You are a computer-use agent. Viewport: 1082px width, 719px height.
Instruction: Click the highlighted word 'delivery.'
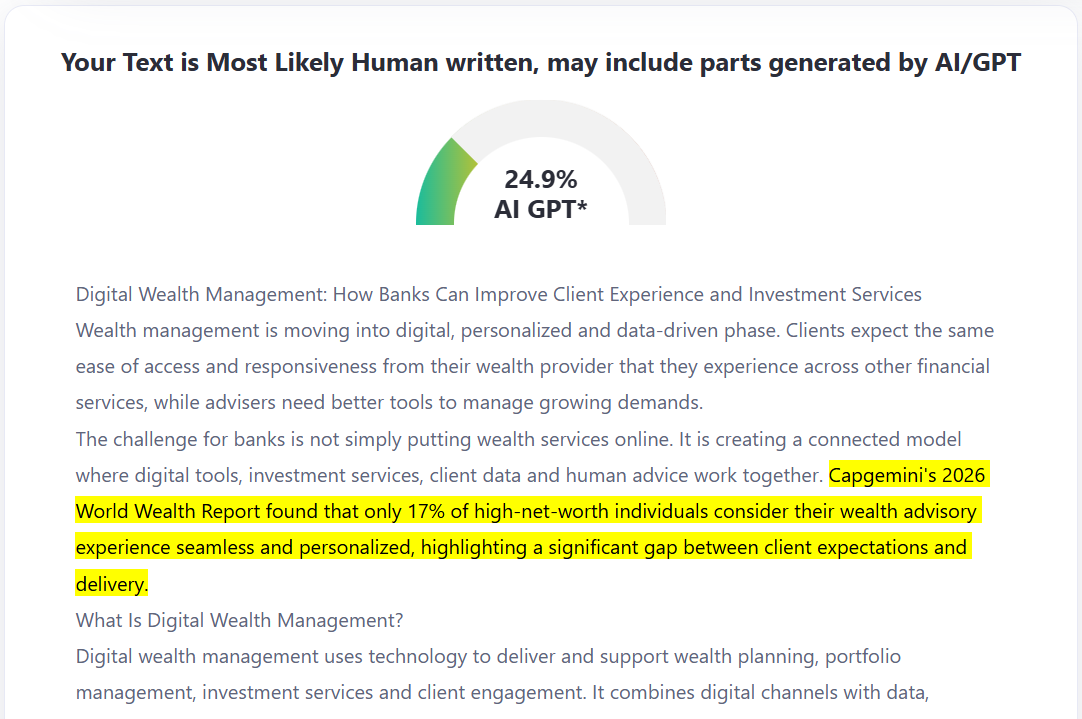[x=112, y=584]
